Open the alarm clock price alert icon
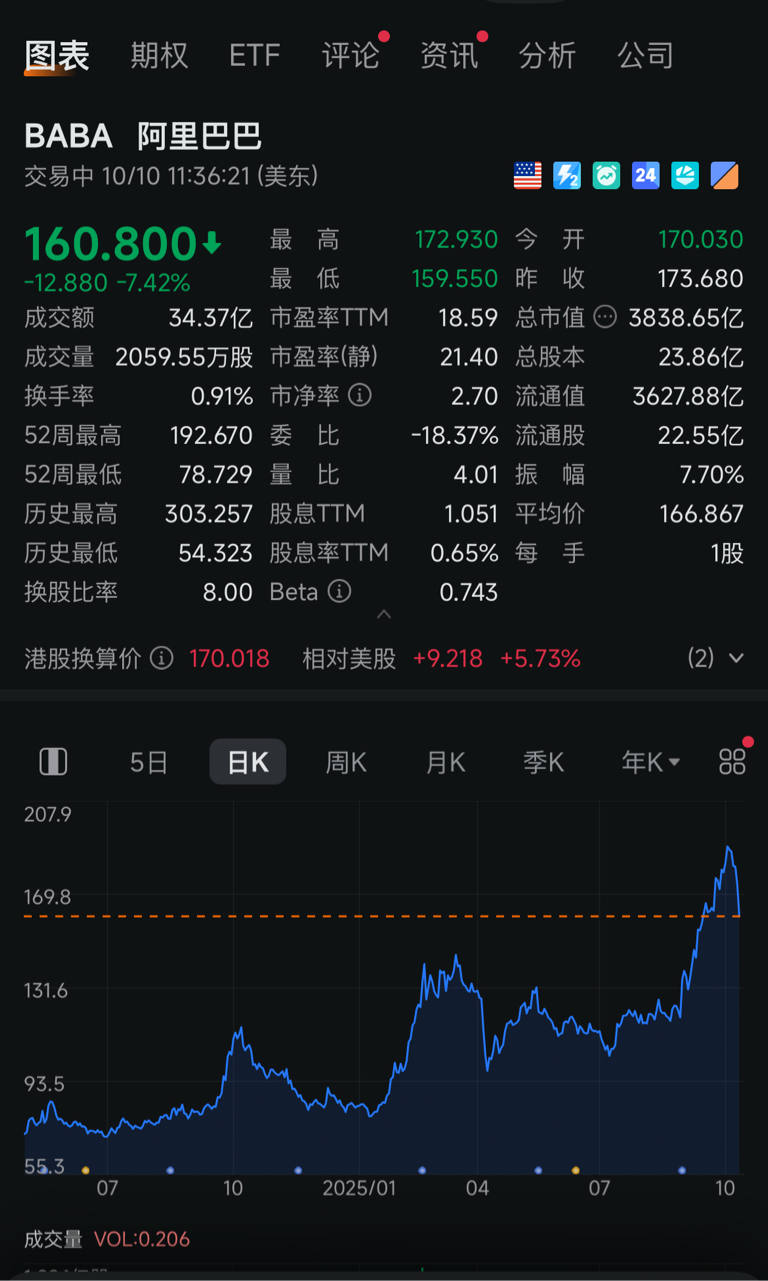 click(606, 176)
